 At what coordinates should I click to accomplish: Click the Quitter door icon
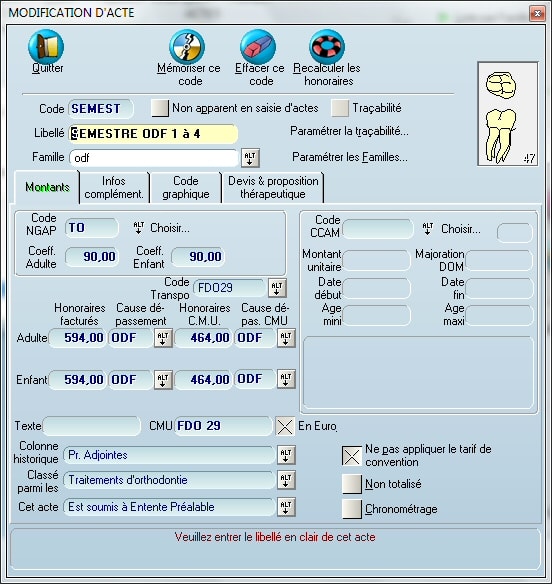46,47
